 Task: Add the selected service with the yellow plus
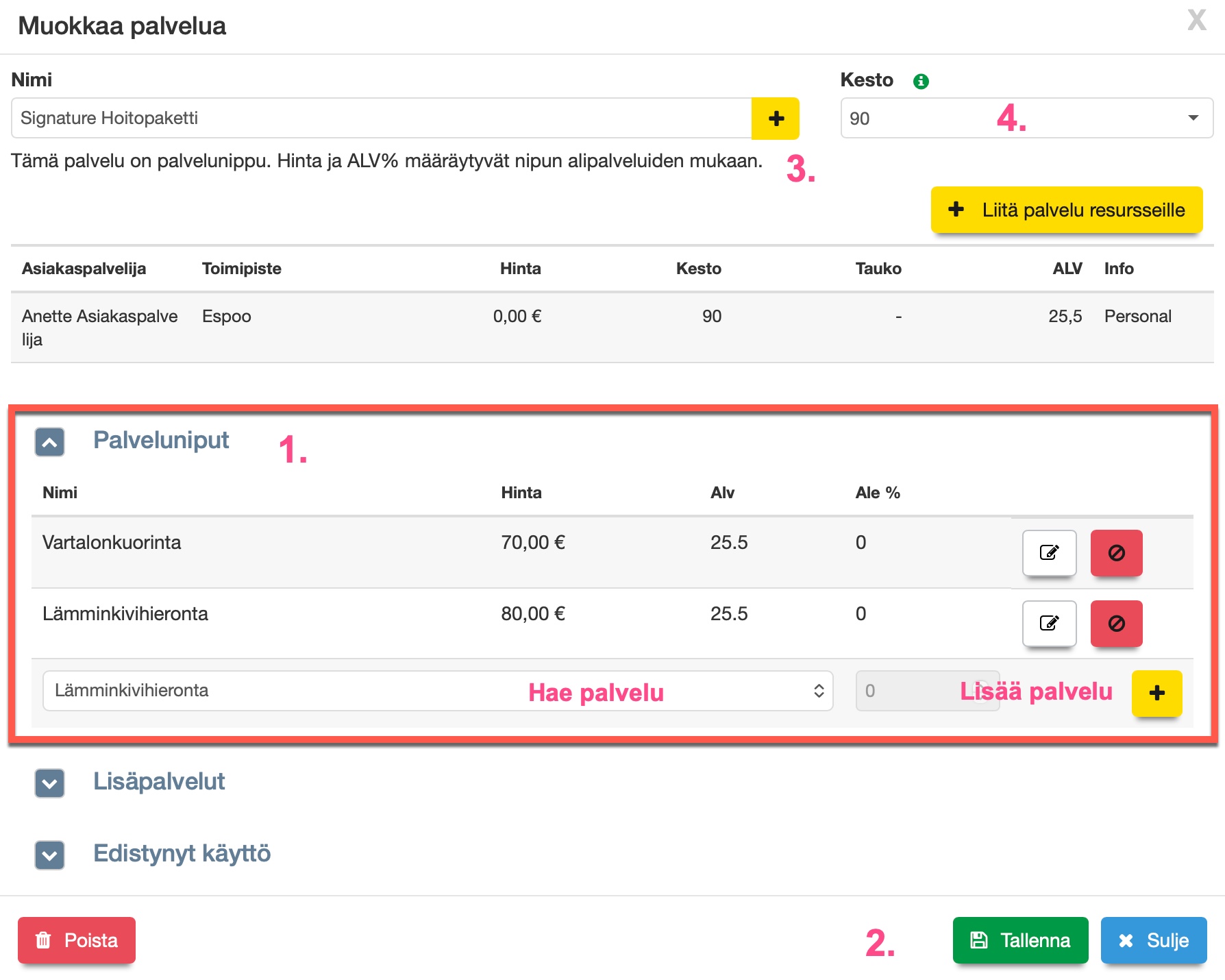pos(1156,693)
